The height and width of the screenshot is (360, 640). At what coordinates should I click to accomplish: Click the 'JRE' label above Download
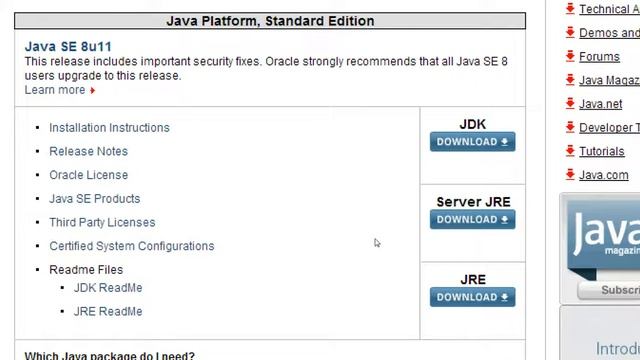473,280
